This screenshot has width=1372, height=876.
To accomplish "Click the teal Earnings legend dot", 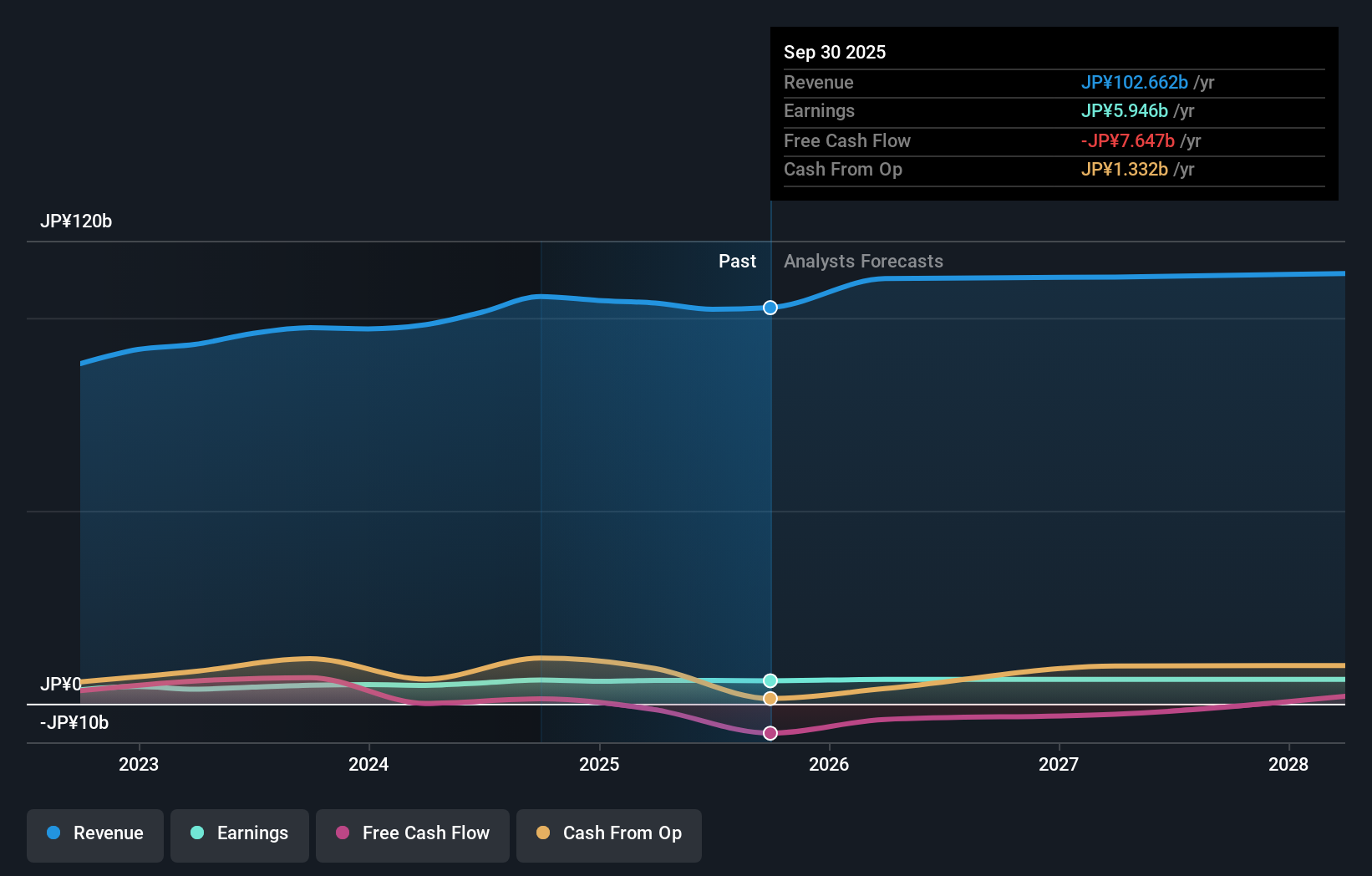I will (196, 833).
